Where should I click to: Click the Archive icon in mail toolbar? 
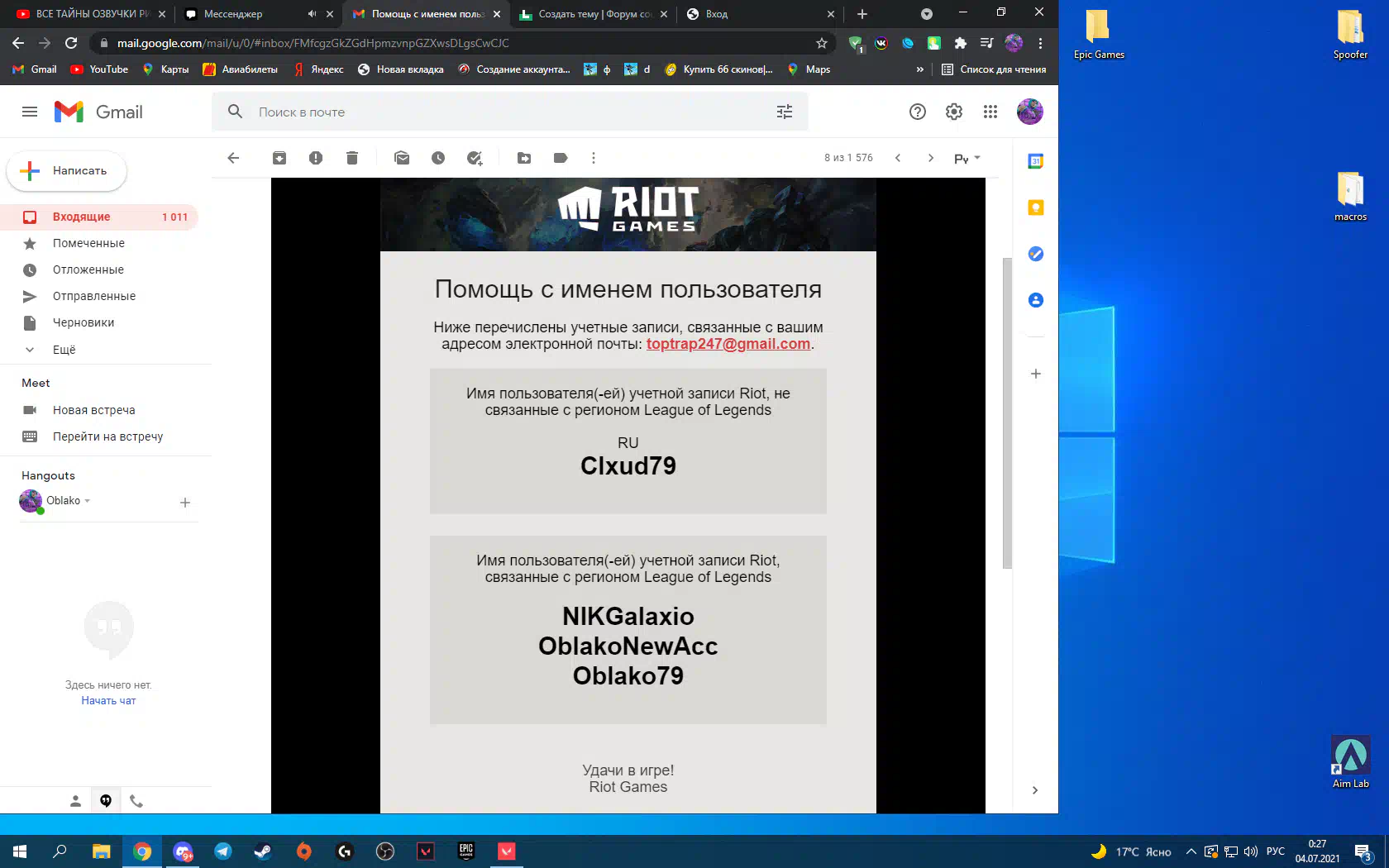[x=279, y=158]
